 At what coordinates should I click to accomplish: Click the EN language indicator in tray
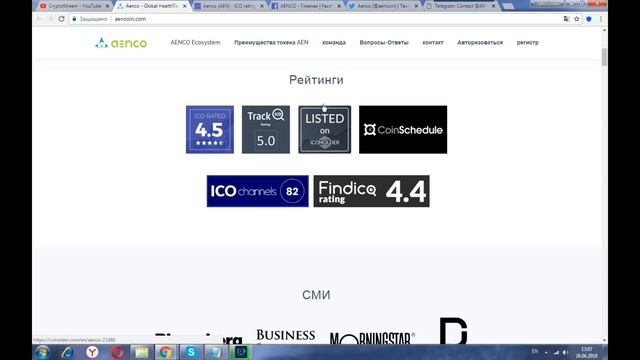pyautogui.click(x=535, y=351)
